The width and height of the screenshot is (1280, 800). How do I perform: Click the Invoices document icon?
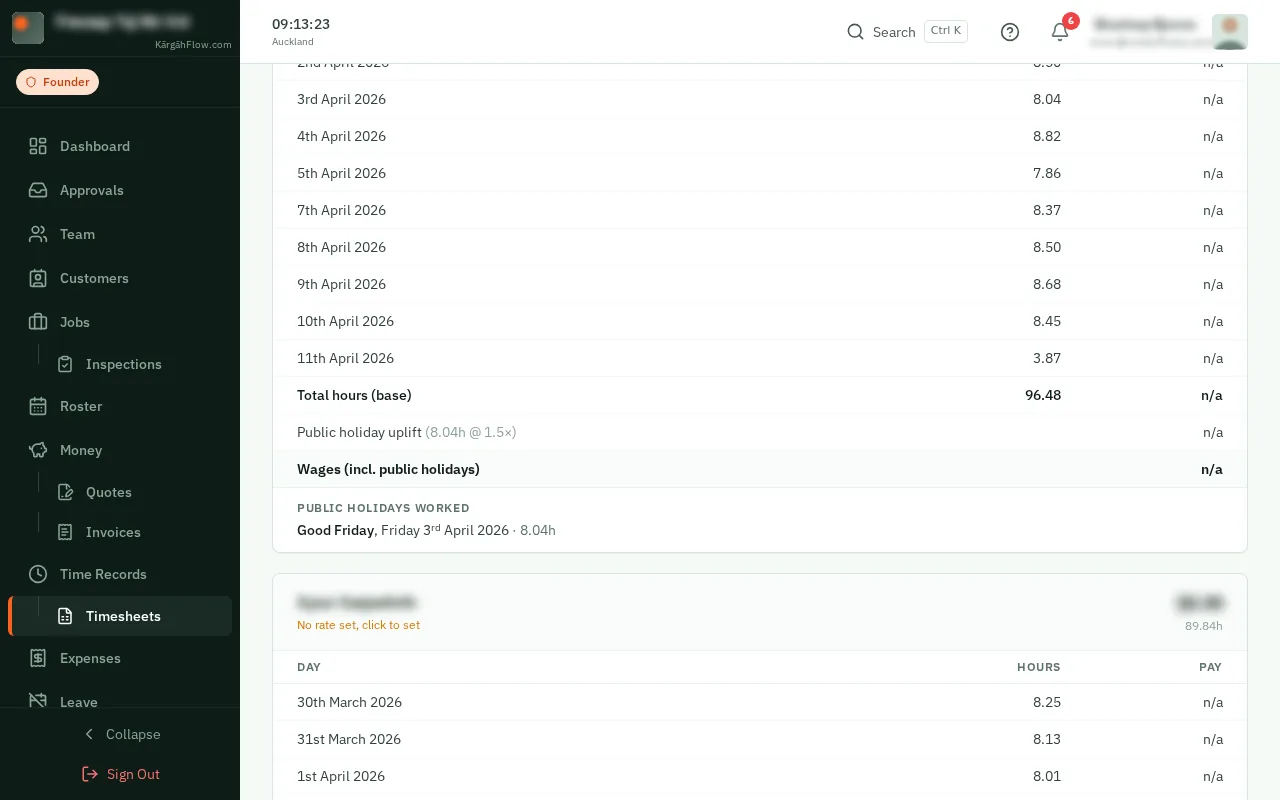[65, 532]
